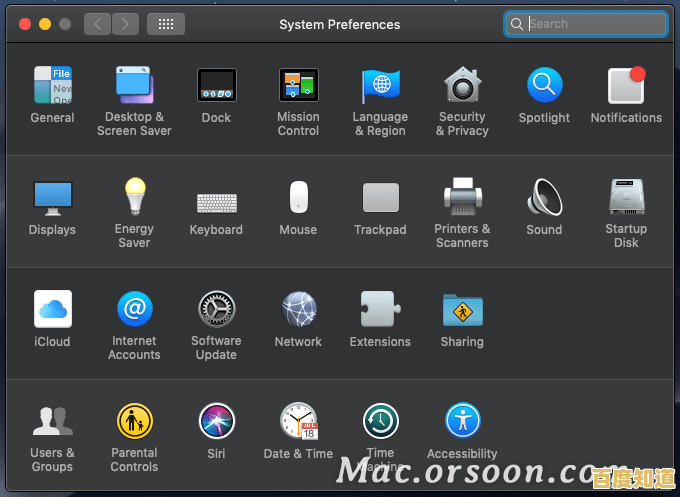The image size is (680, 497).
Task: Click the Energy Saver lightbulb icon
Action: (x=134, y=196)
